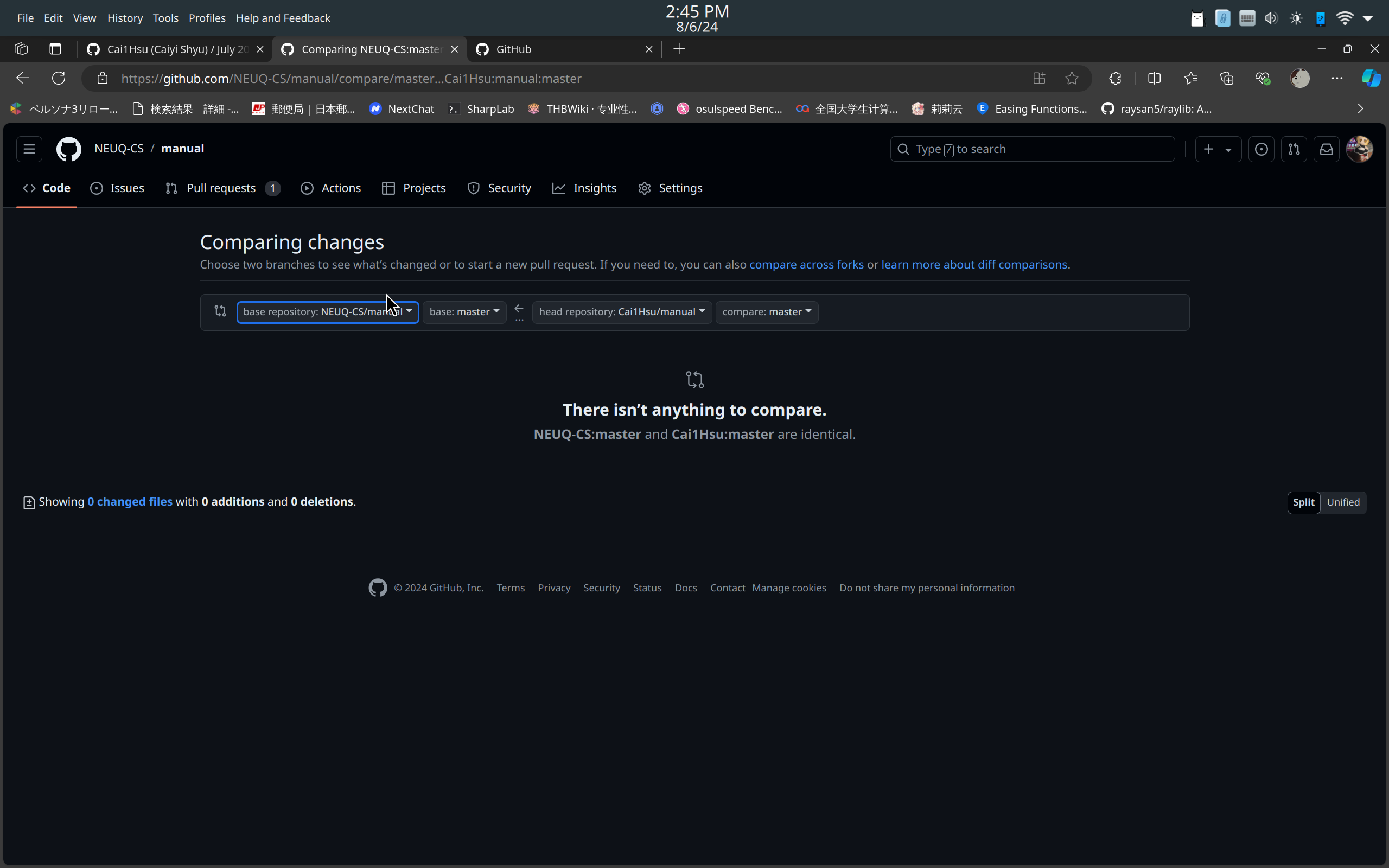Open the History menu
Screen dimensions: 1389x868
tap(125, 18)
